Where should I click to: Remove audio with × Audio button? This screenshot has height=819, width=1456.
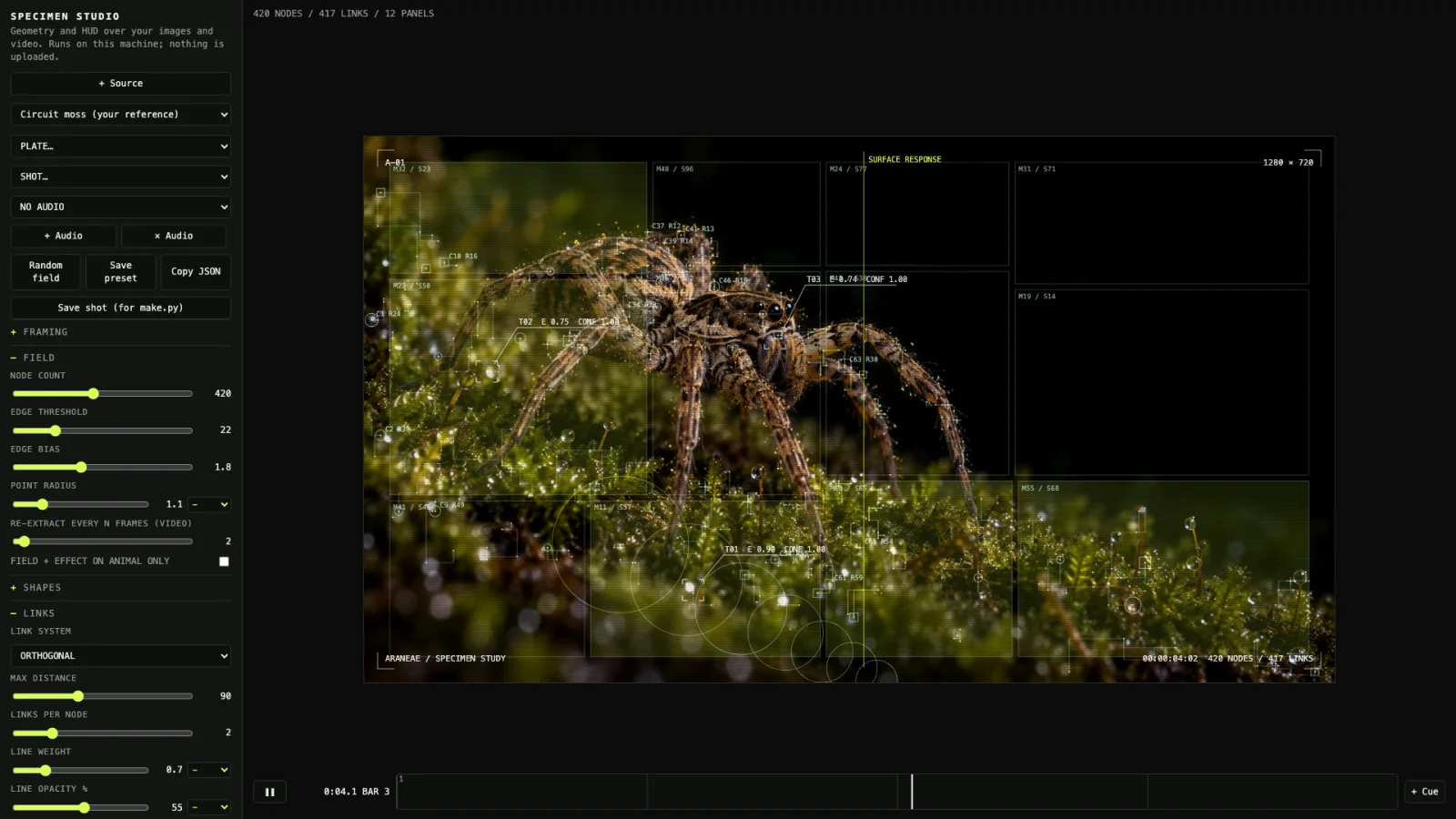174,236
